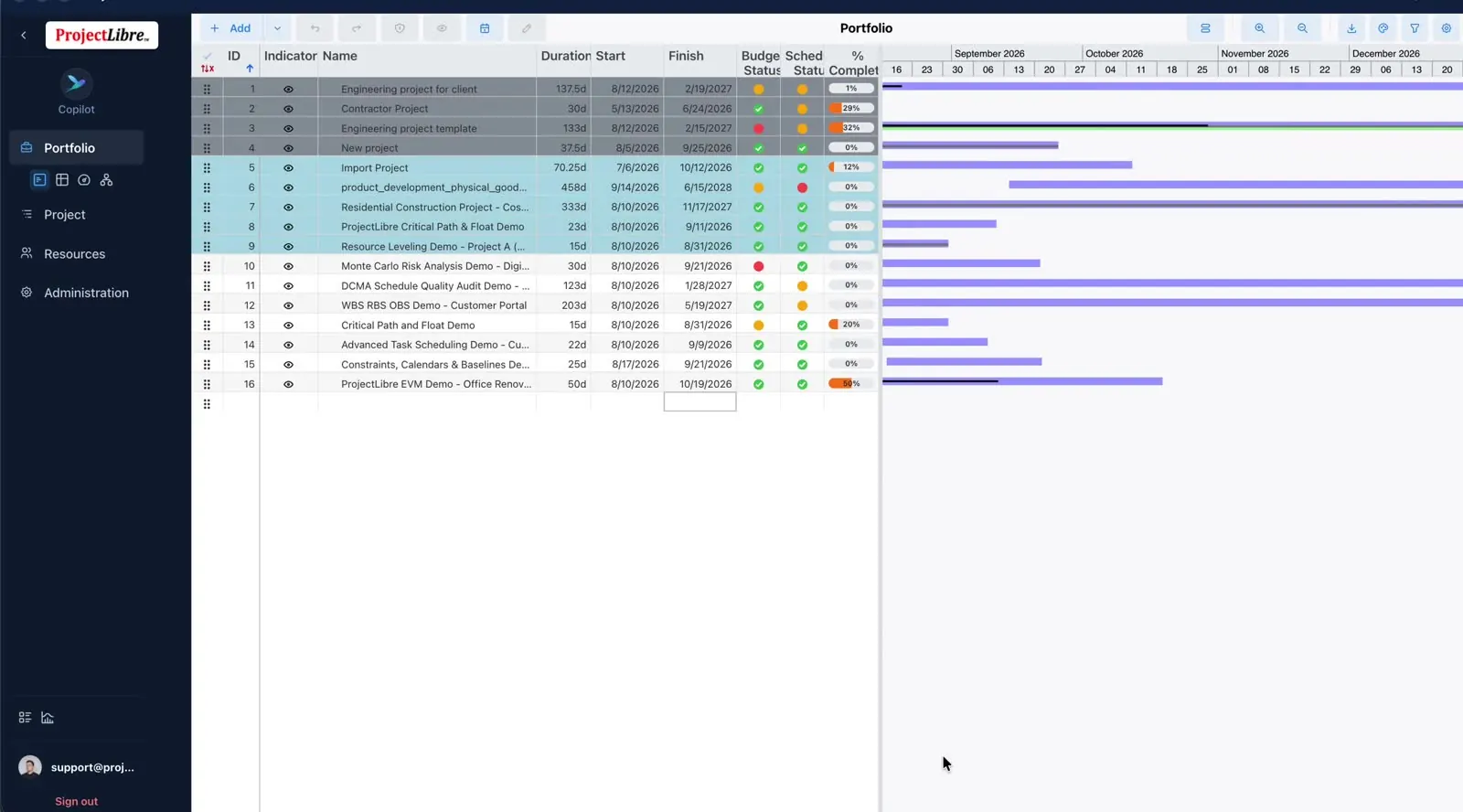1463x812 pixels.
Task: Toggle visibility eye for New project
Action: coord(288,148)
